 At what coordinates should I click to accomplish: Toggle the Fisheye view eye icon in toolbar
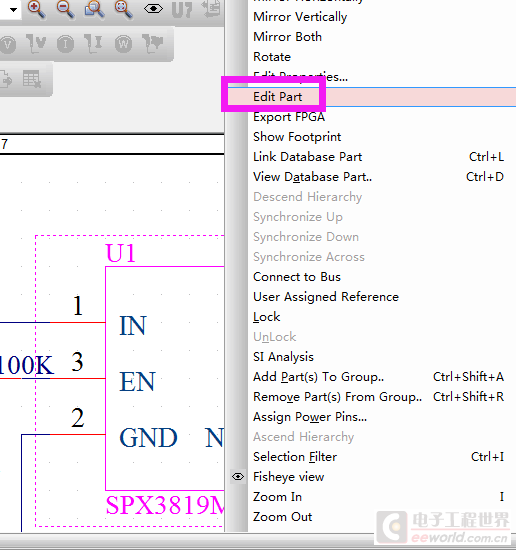153,8
